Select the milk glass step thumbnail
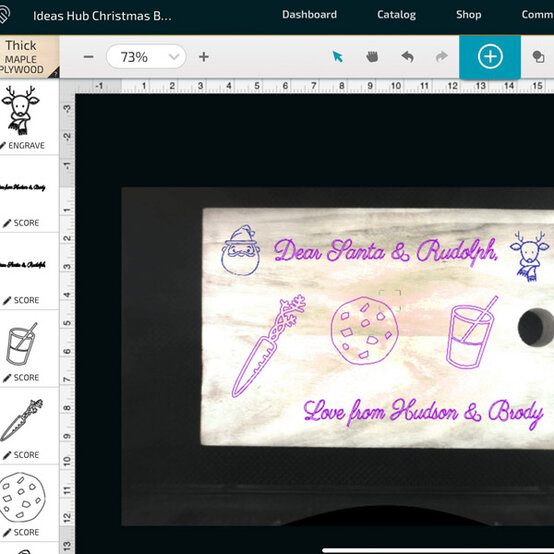 [21, 343]
